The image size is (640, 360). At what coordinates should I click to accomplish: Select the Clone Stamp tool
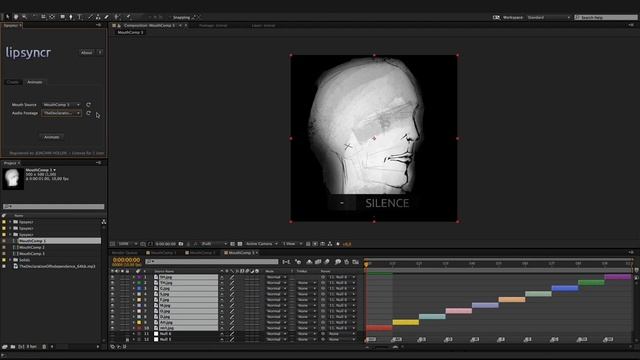[x=98, y=17]
